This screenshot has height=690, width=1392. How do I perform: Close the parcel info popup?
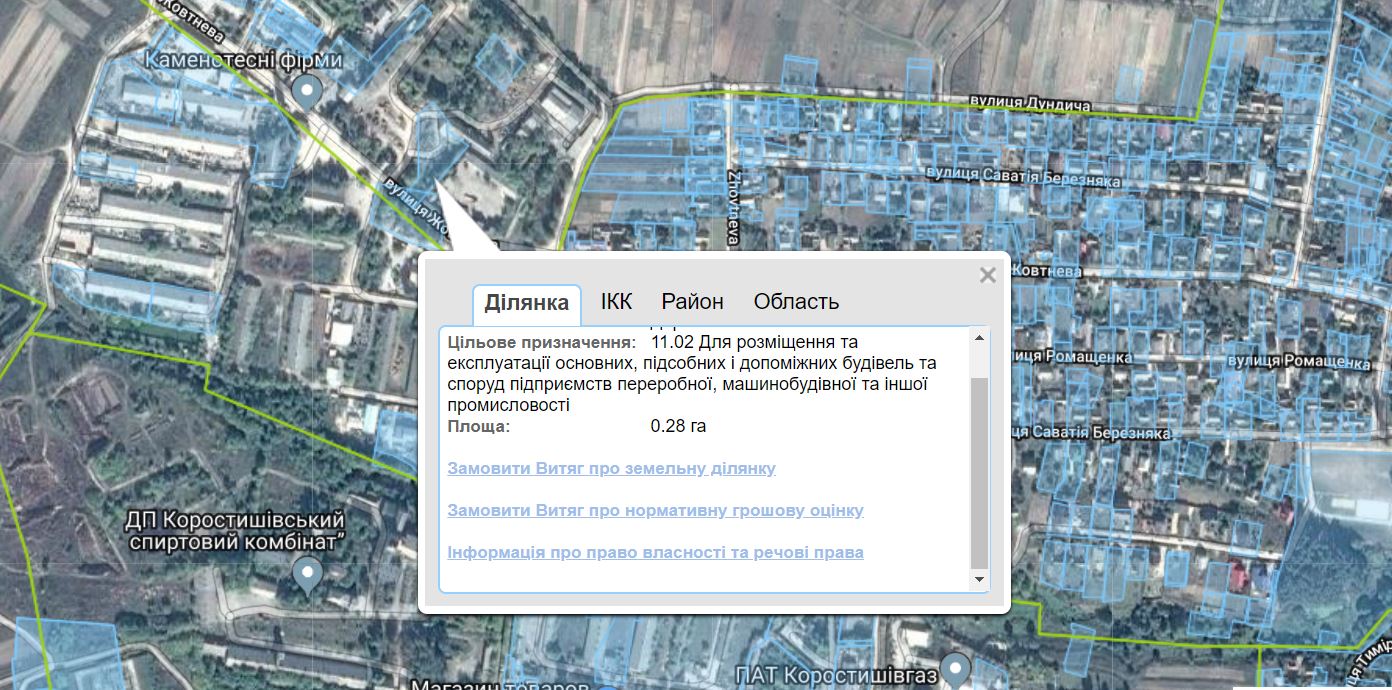[987, 275]
